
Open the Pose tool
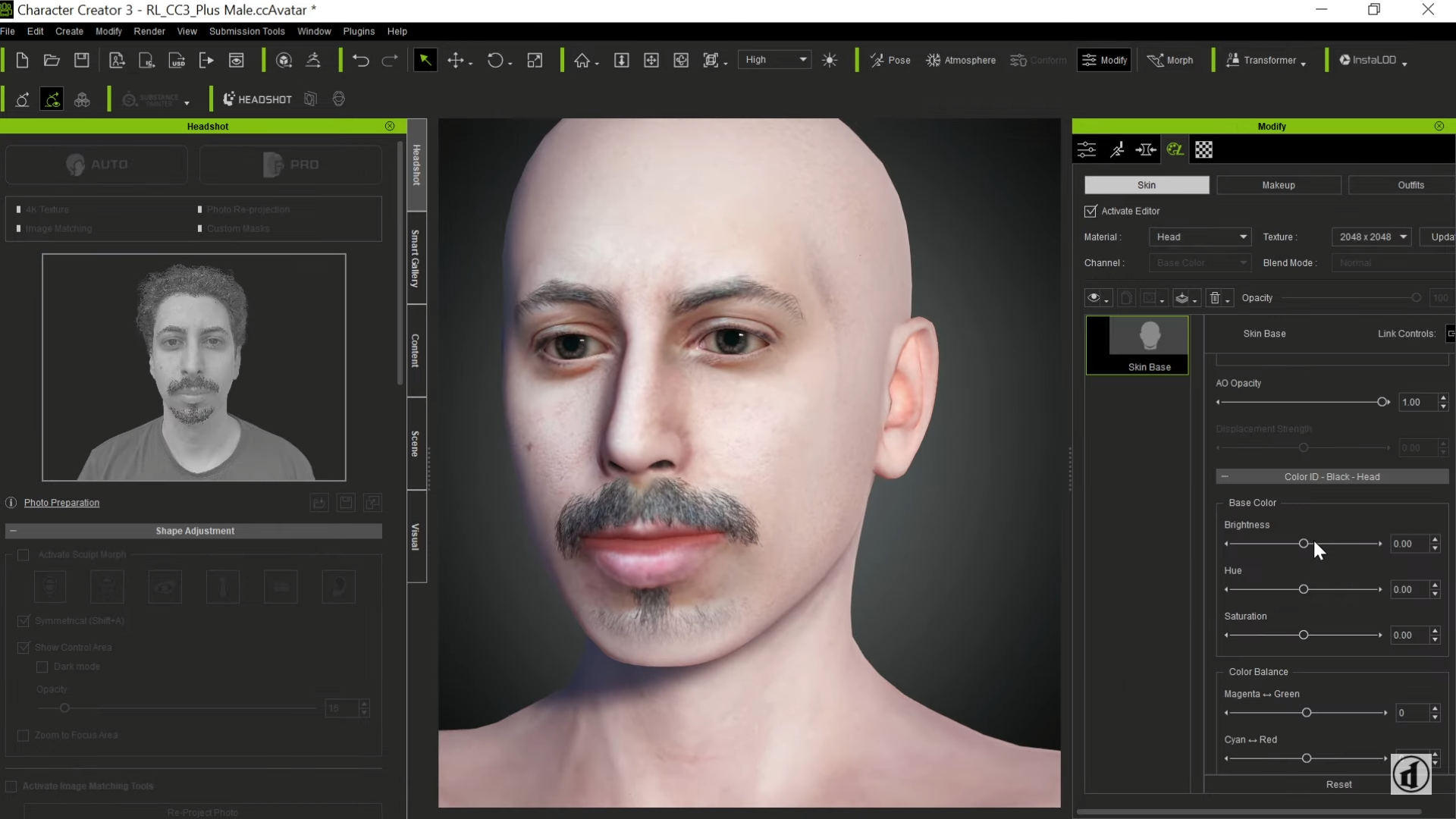click(x=890, y=60)
